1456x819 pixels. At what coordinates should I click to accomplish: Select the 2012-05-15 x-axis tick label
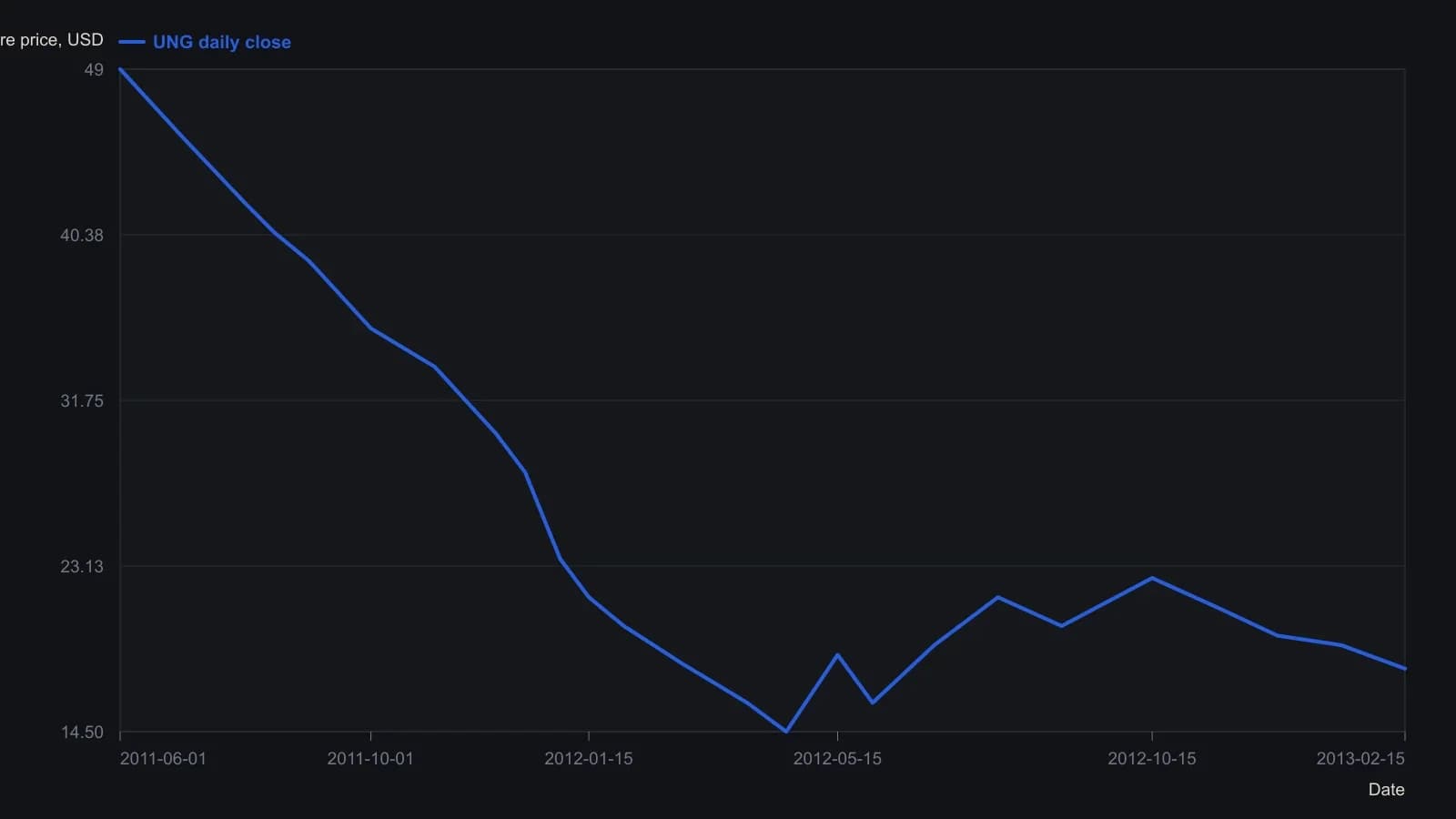click(837, 759)
